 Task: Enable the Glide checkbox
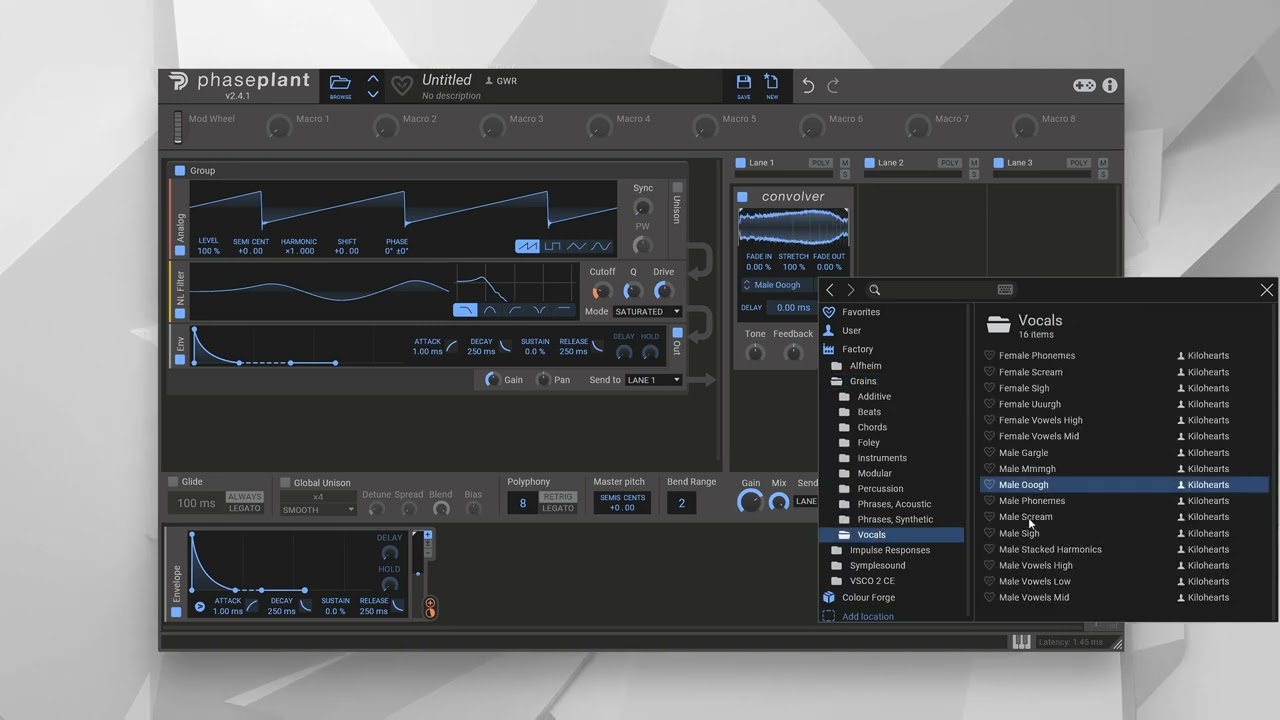point(173,482)
